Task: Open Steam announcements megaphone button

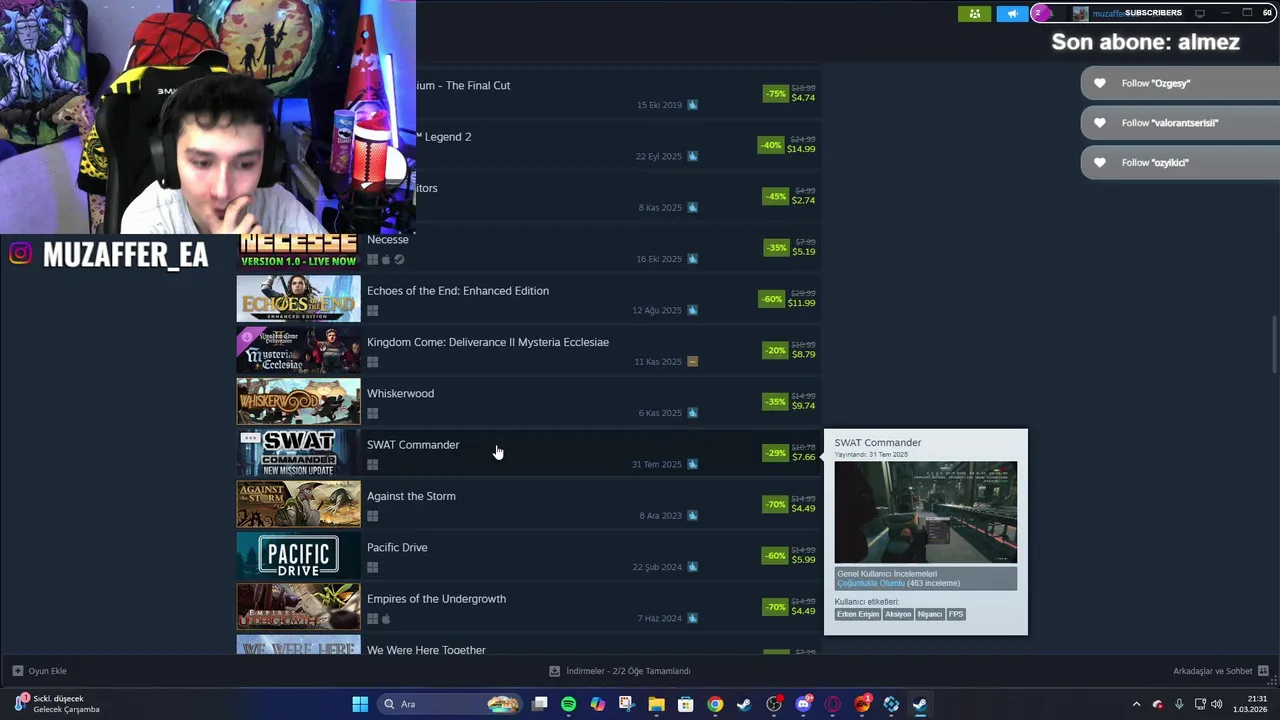Action: [1012, 13]
